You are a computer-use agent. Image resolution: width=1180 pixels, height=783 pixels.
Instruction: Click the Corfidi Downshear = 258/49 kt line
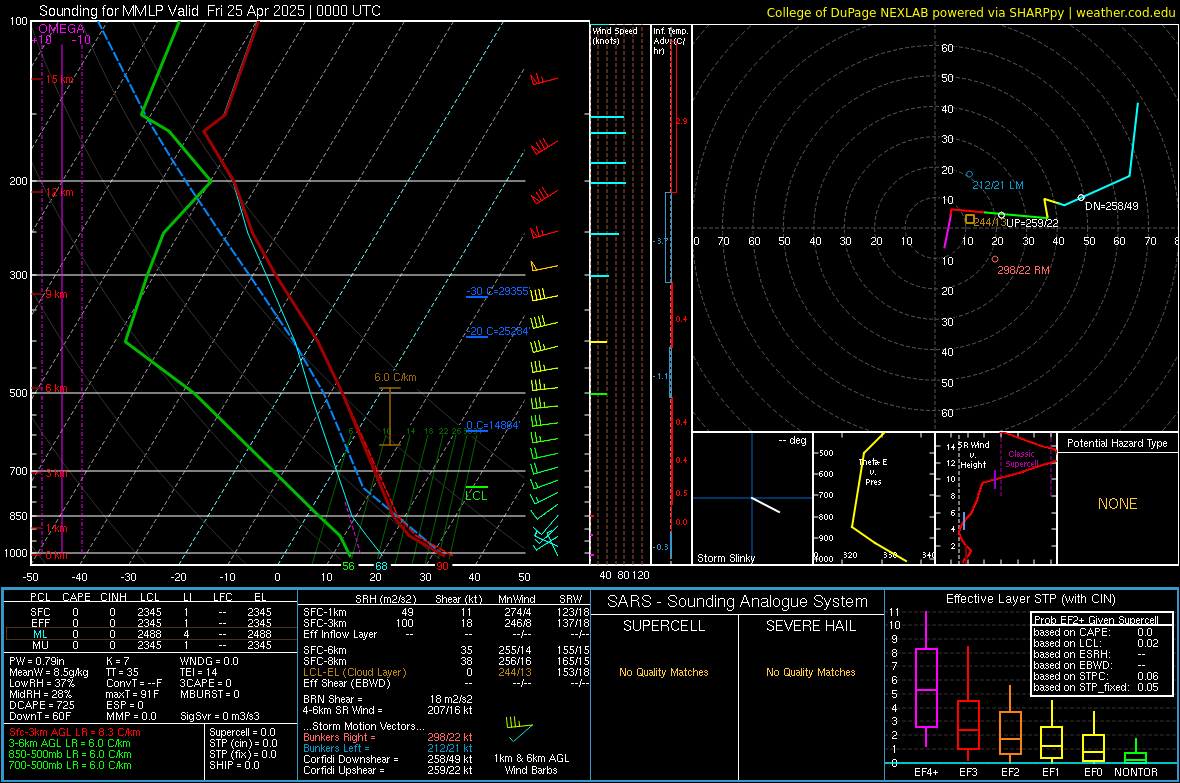[388, 759]
